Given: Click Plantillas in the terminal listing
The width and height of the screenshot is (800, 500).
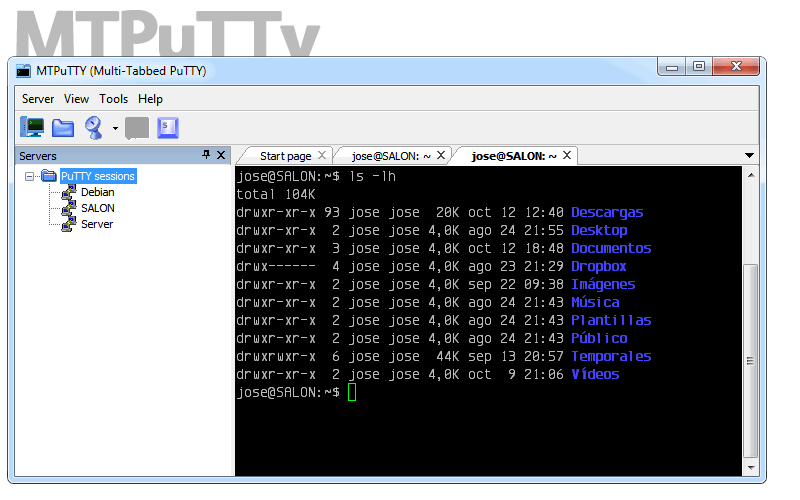Looking at the screenshot, I should click(x=611, y=320).
